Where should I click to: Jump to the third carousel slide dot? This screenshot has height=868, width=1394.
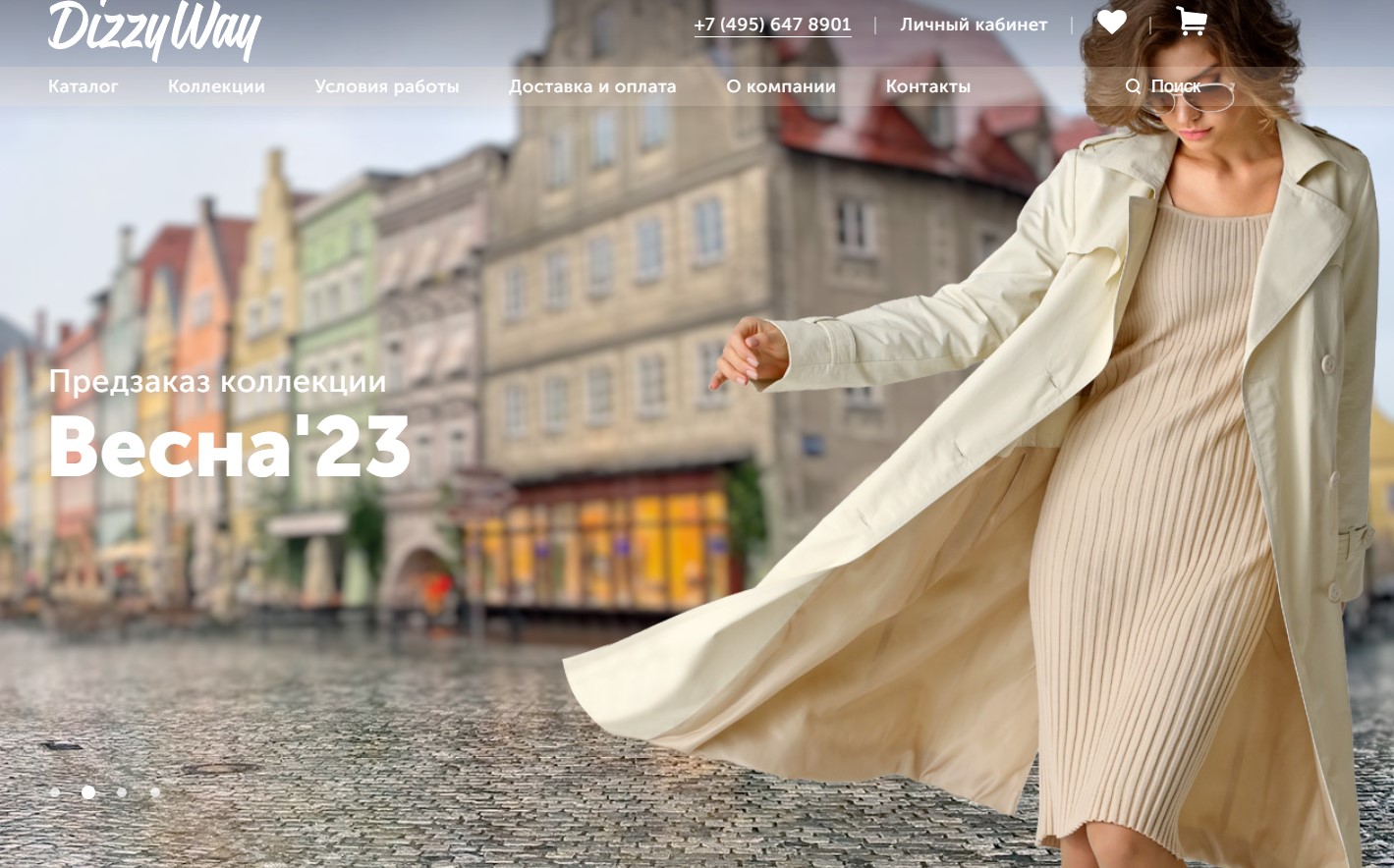(x=122, y=792)
